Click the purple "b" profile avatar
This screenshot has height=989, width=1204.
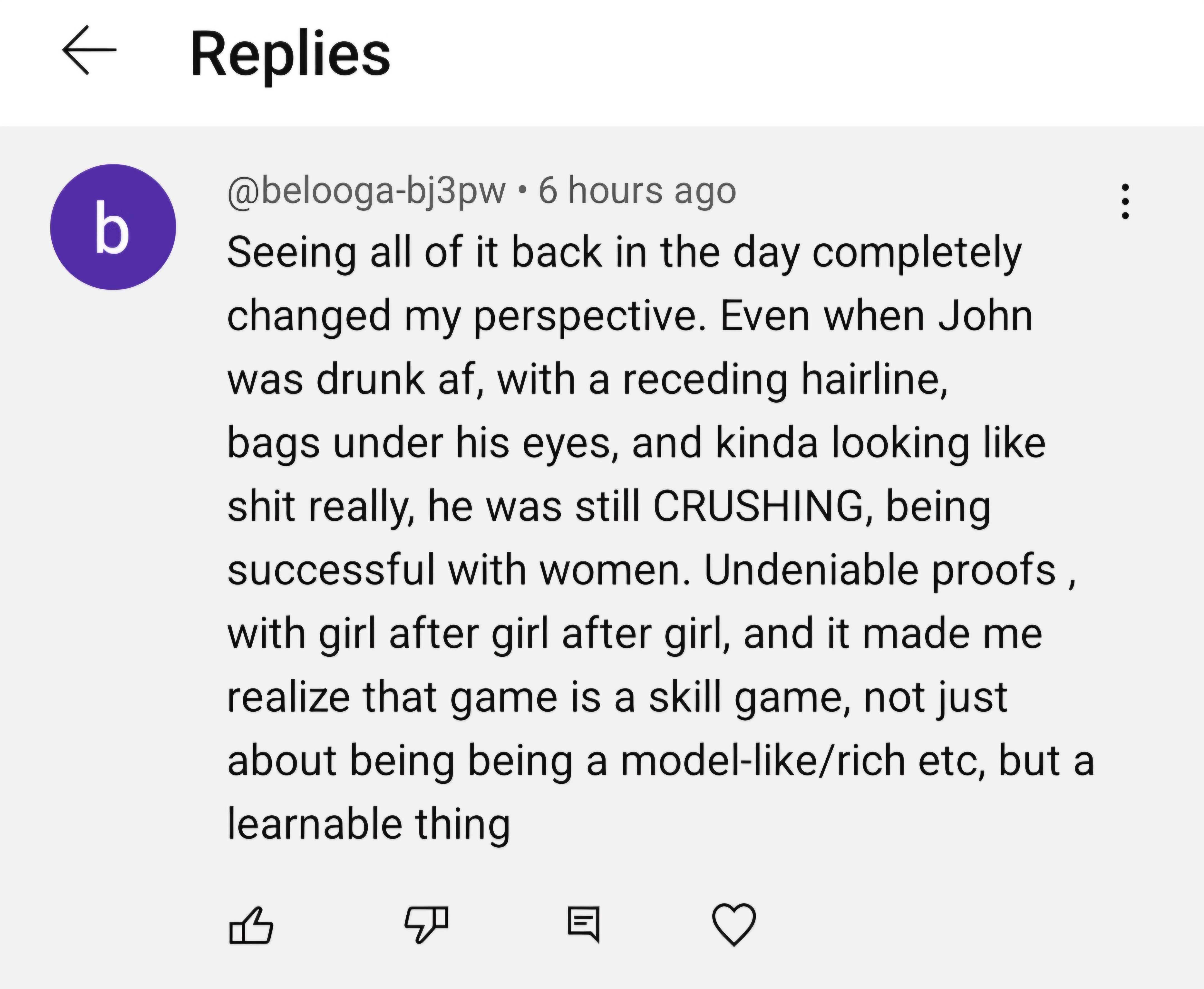pos(113,227)
